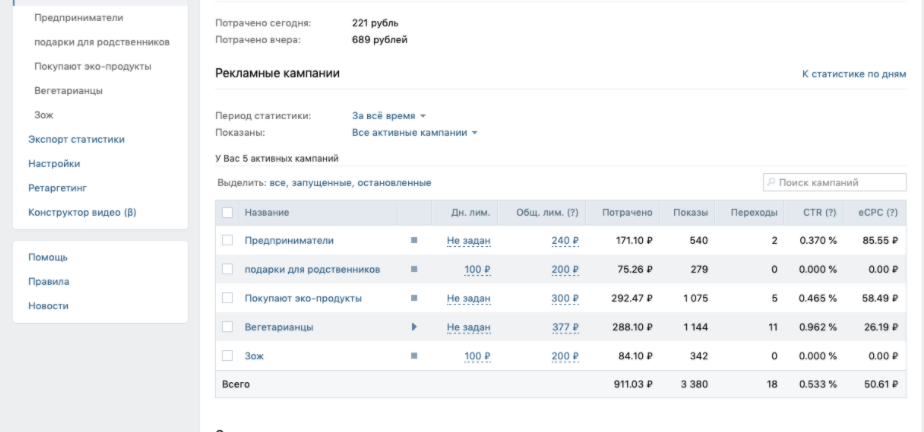924x432 pixels.
Task: Sort table by Потрачено column header
Action: tap(627, 213)
